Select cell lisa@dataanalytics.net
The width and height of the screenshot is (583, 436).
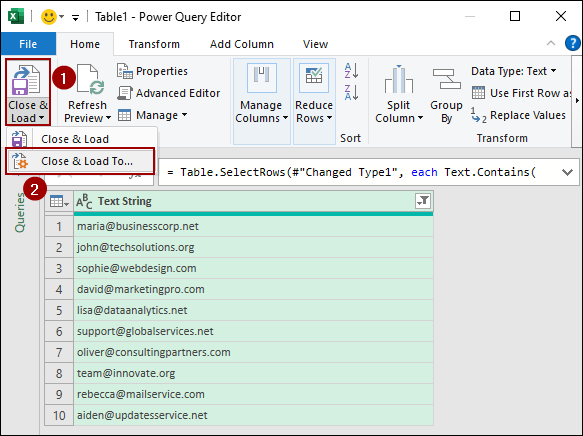[x=253, y=310]
